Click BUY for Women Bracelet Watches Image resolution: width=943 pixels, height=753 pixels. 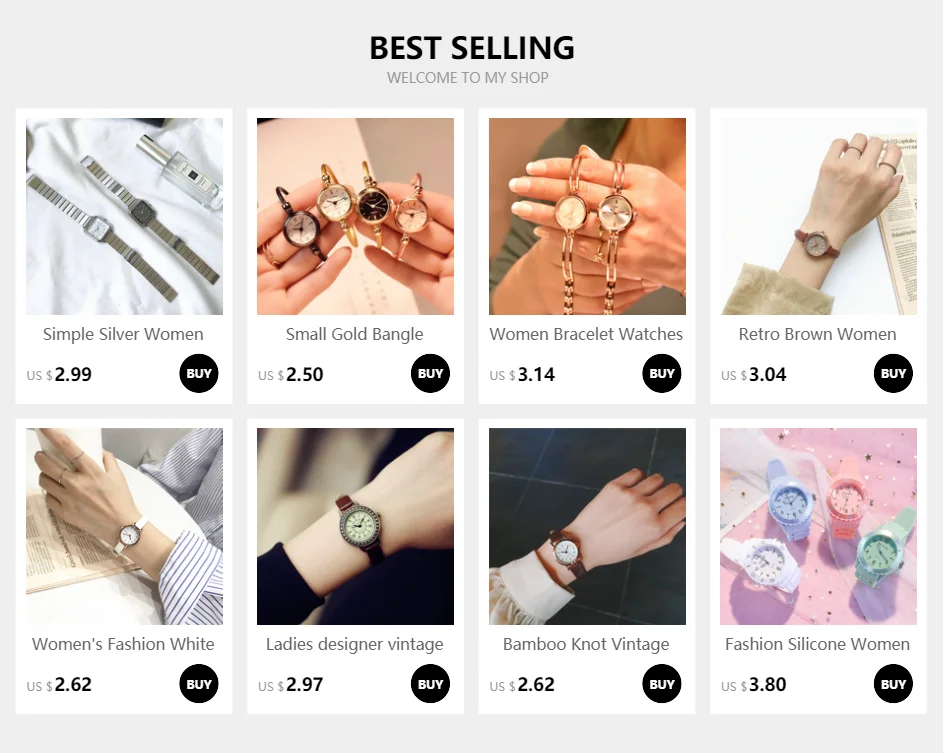click(662, 373)
